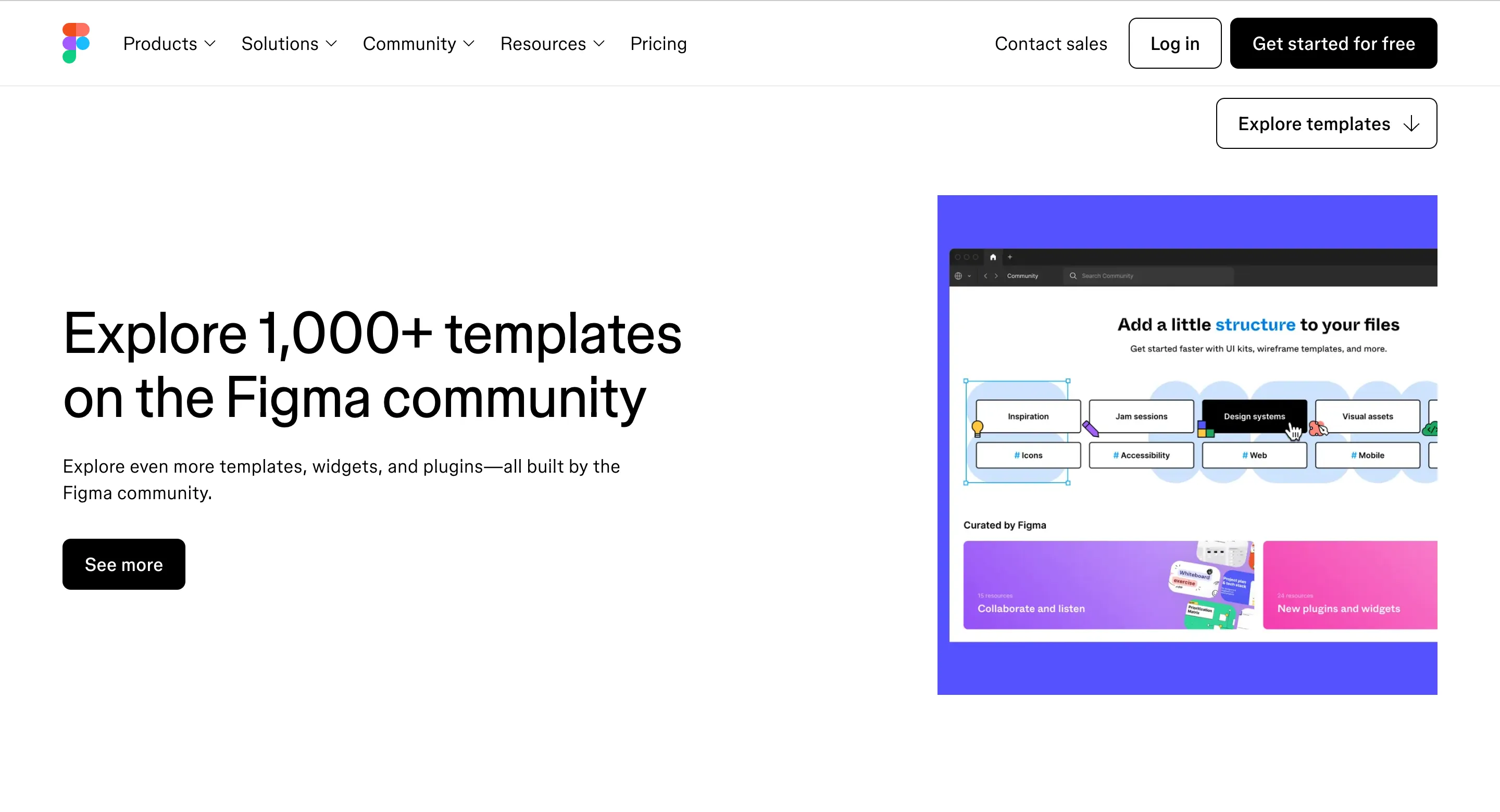
Task: Click the Figma logo icon
Action: click(x=76, y=43)
